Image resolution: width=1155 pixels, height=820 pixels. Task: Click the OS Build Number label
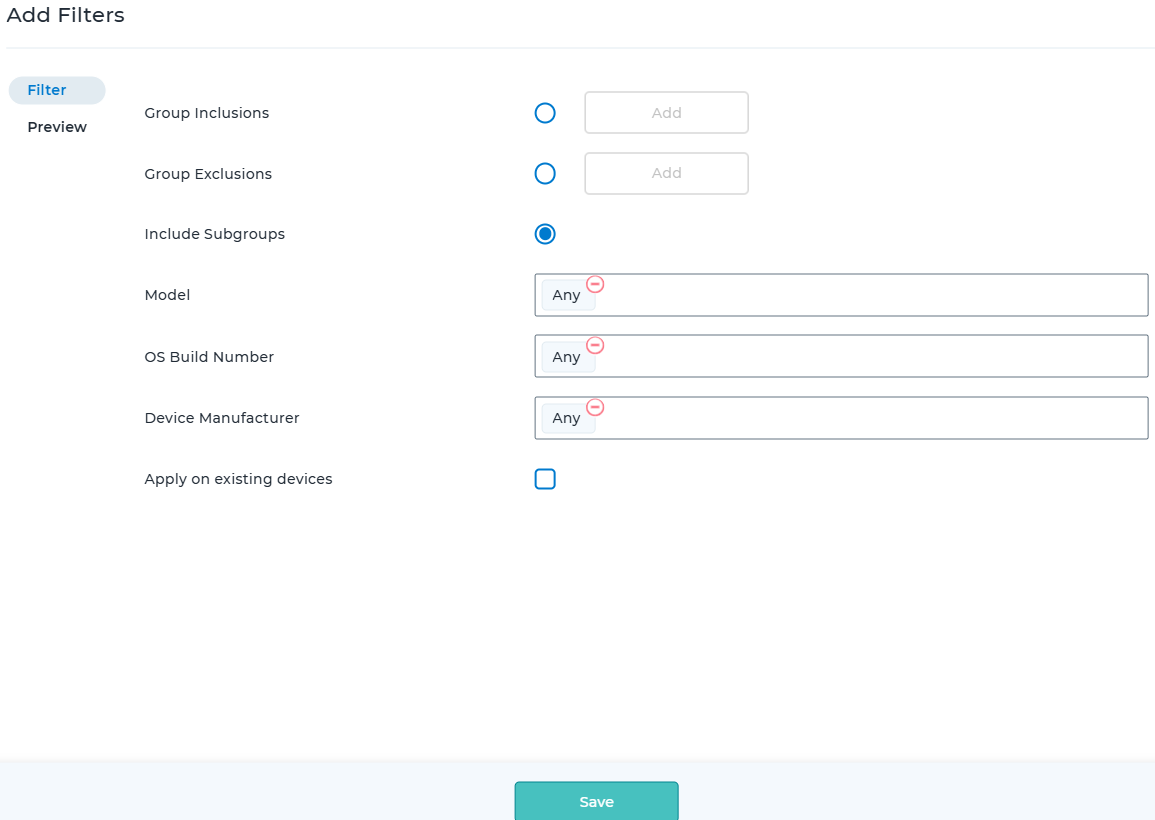(209, 357)
